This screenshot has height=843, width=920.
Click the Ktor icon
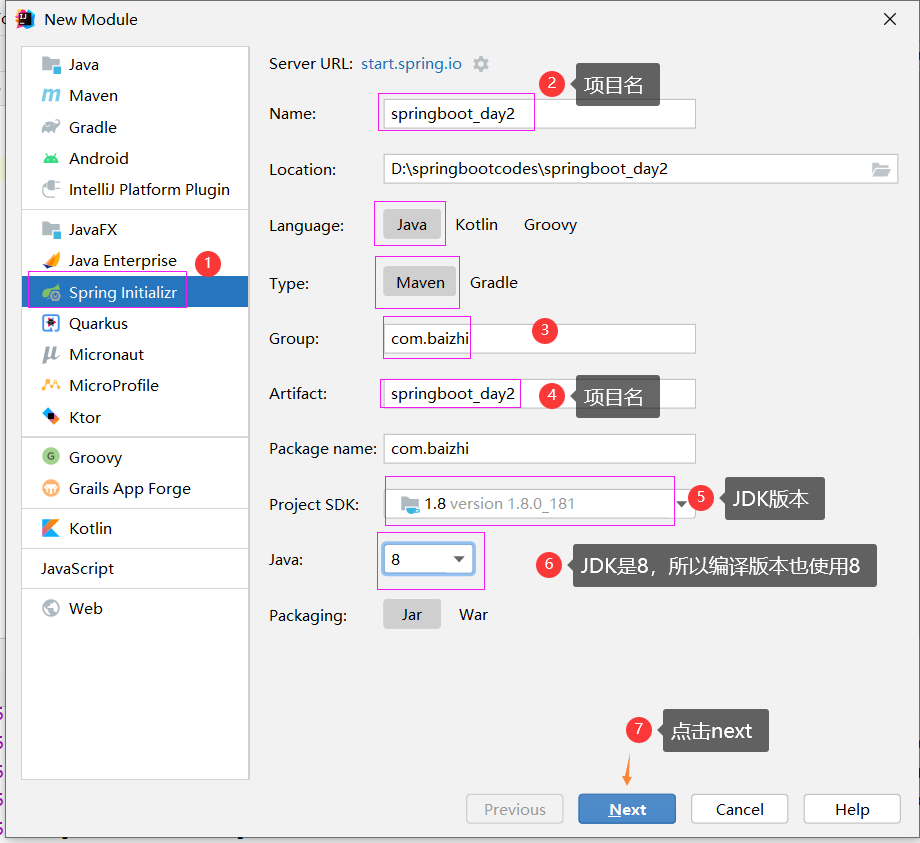(x=51, y=417)
